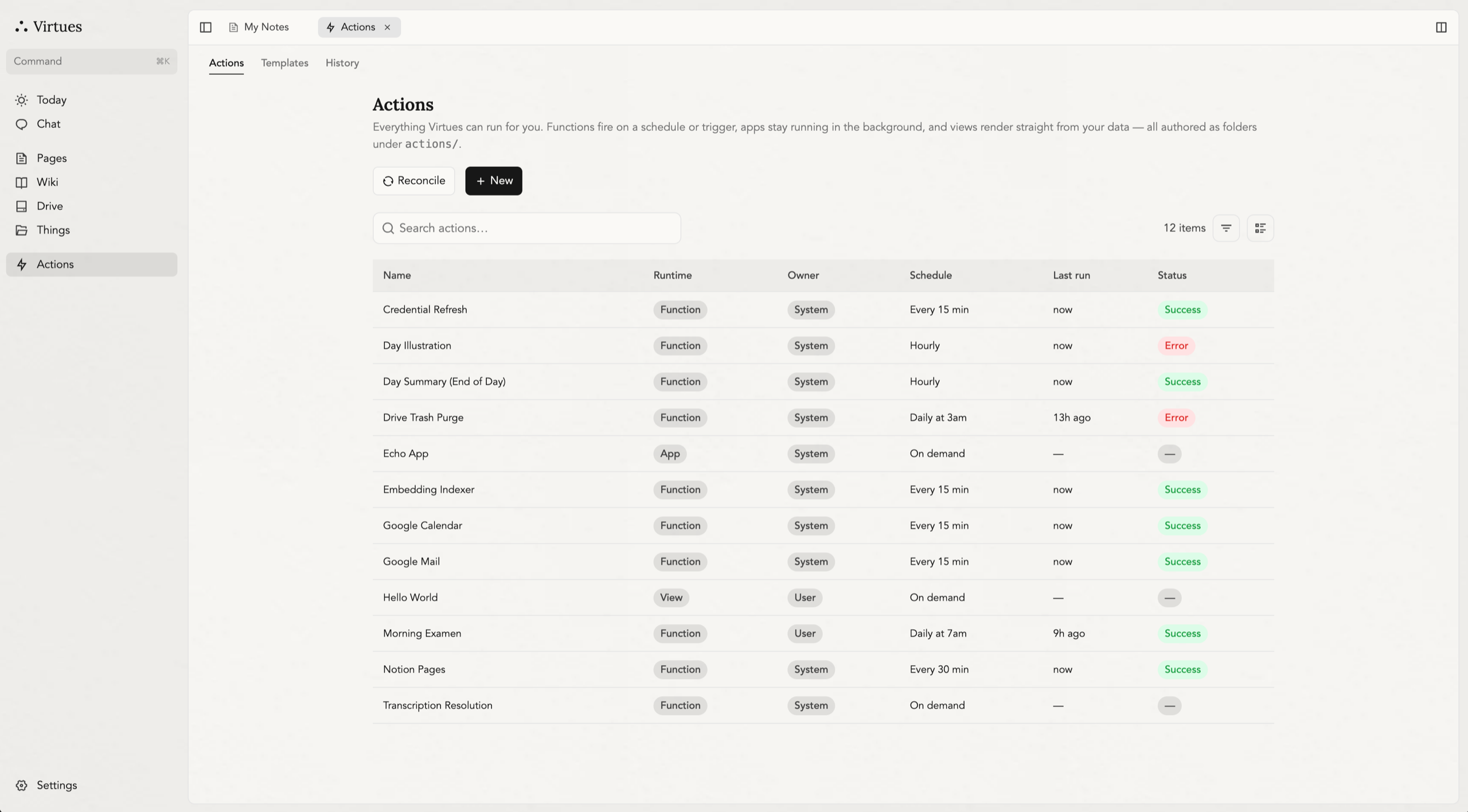This screenshot has width=1468, height=812.
Task: Open the Embedding Indexer action
Action: (823, 490)
